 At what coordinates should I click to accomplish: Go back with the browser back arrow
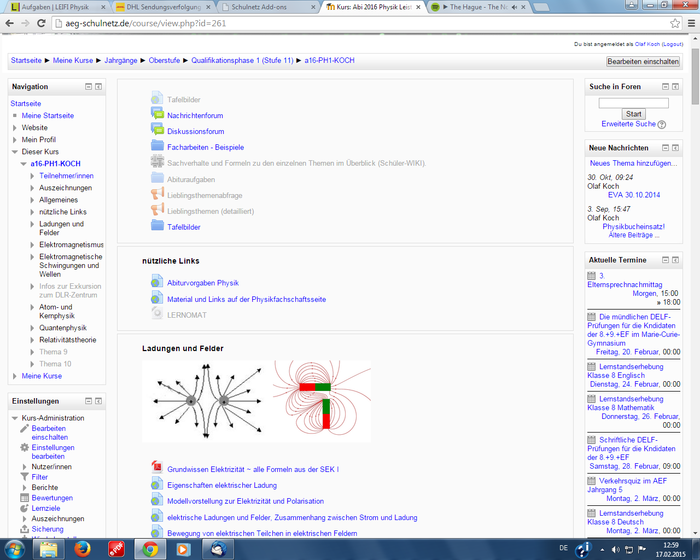pyautogui.click(x=9, y=23)
